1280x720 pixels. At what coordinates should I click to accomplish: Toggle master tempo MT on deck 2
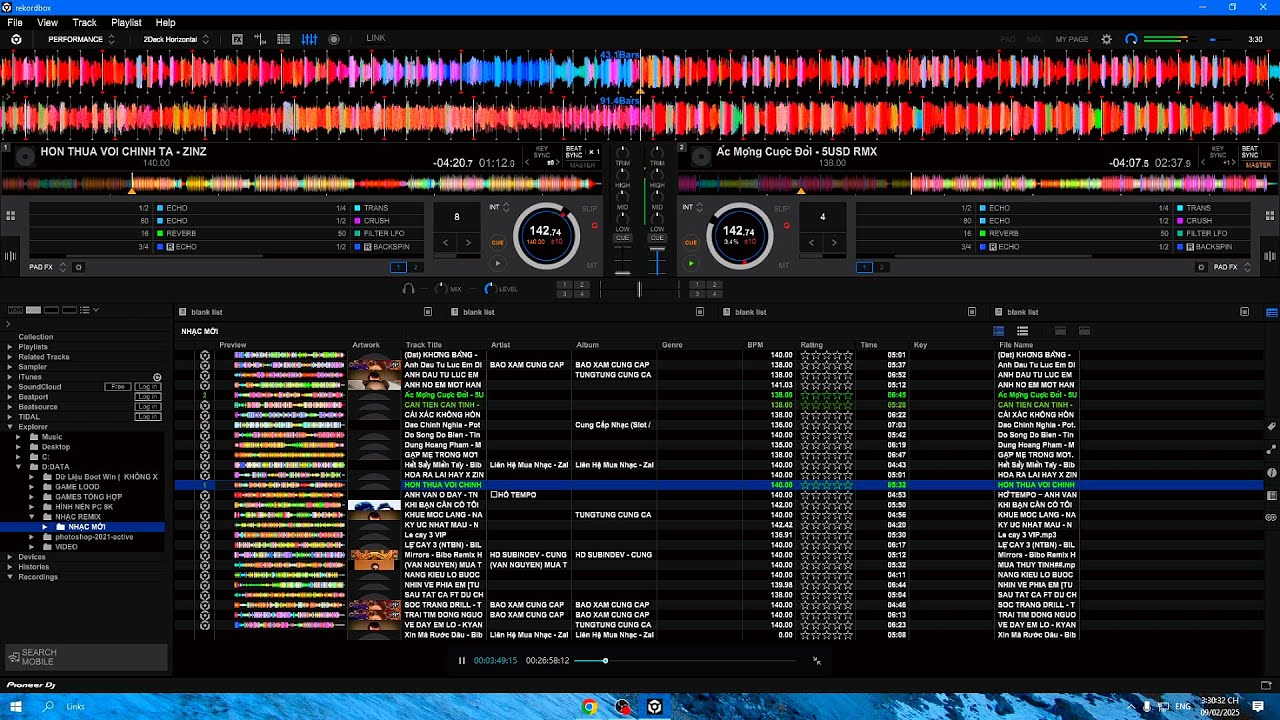pyautogui.click(x=784, y=265)
